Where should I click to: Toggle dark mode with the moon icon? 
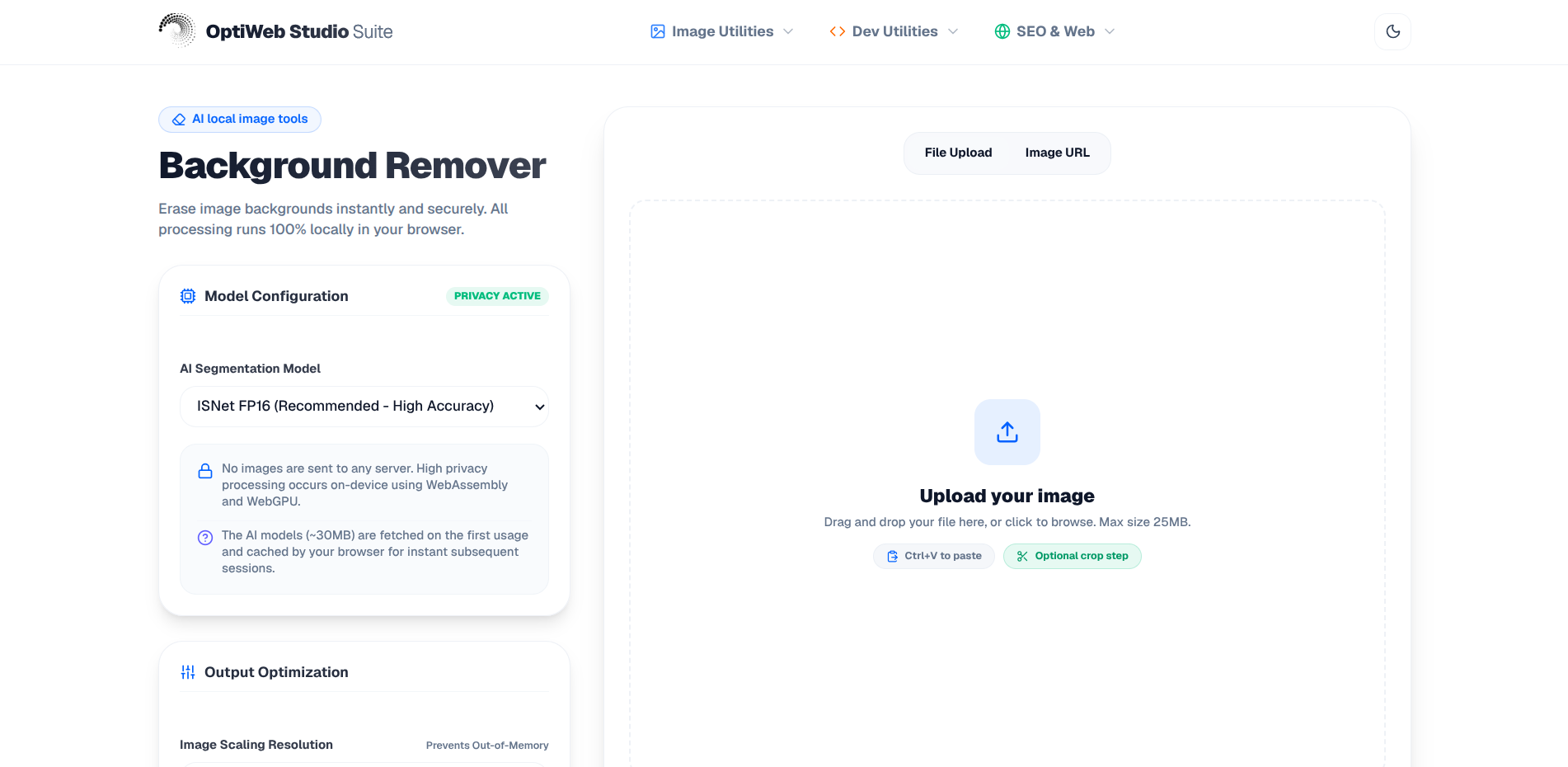click(1393, 31)
